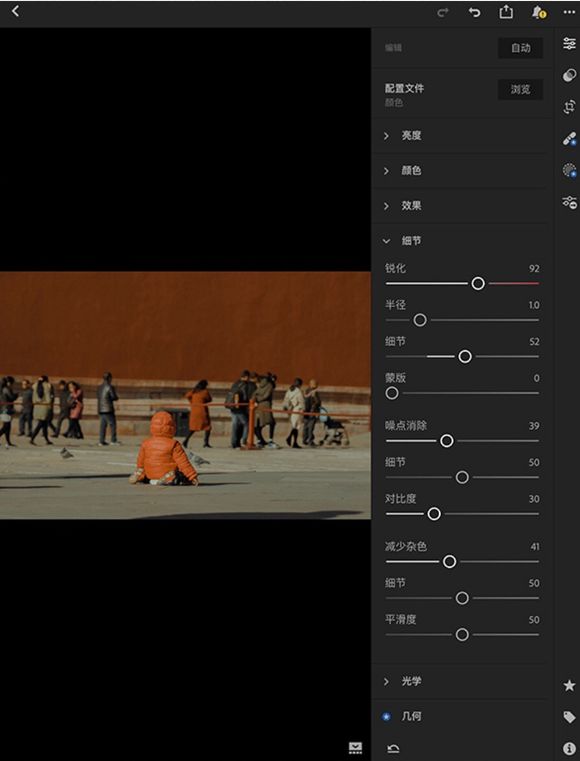Go back using the top-left arrow
580x761 pixels.
[x=16, y=11]
